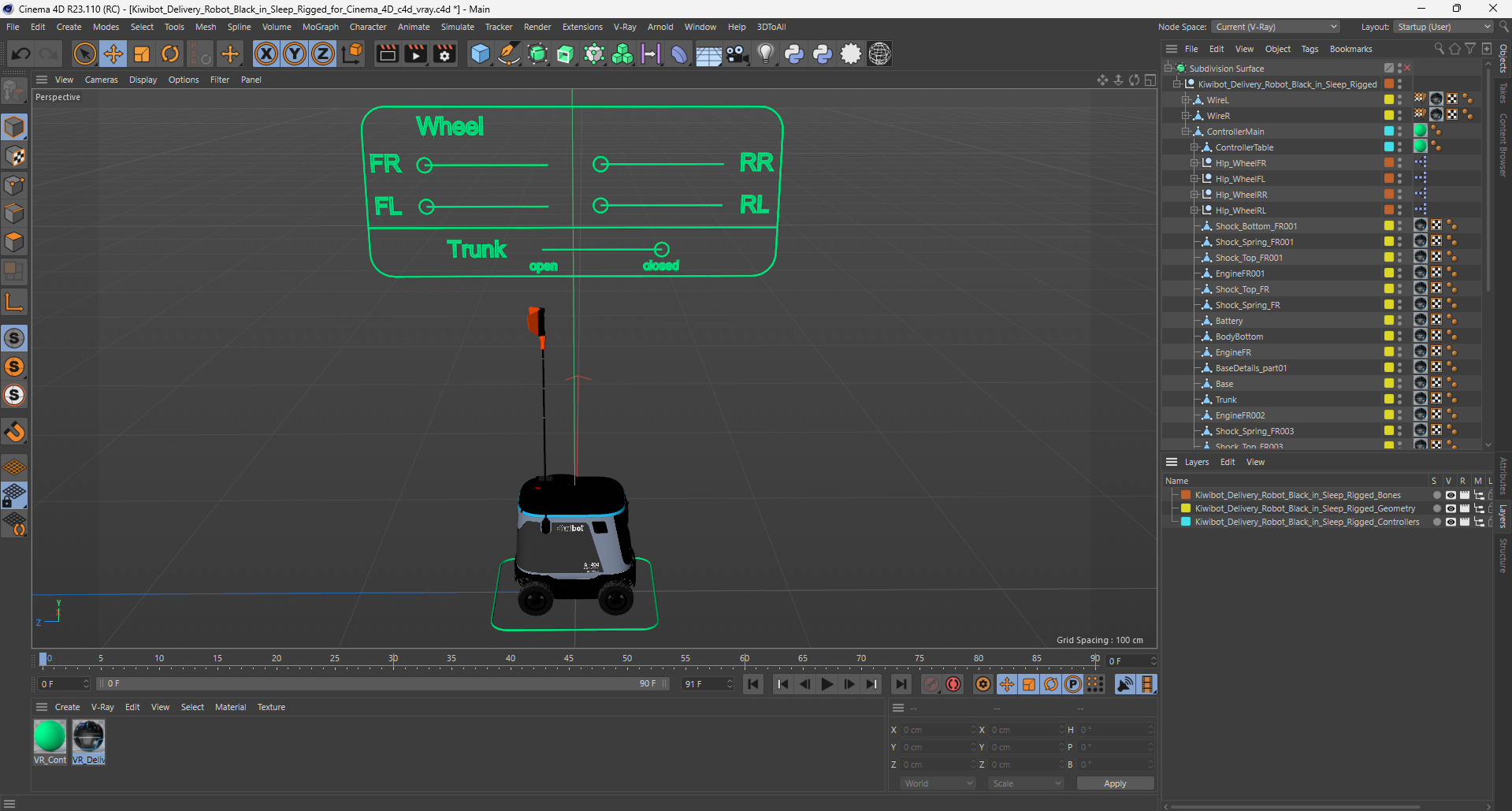
Task: Click Trunk object yellow layer swatch
Action: click(x=1389, y=400)
